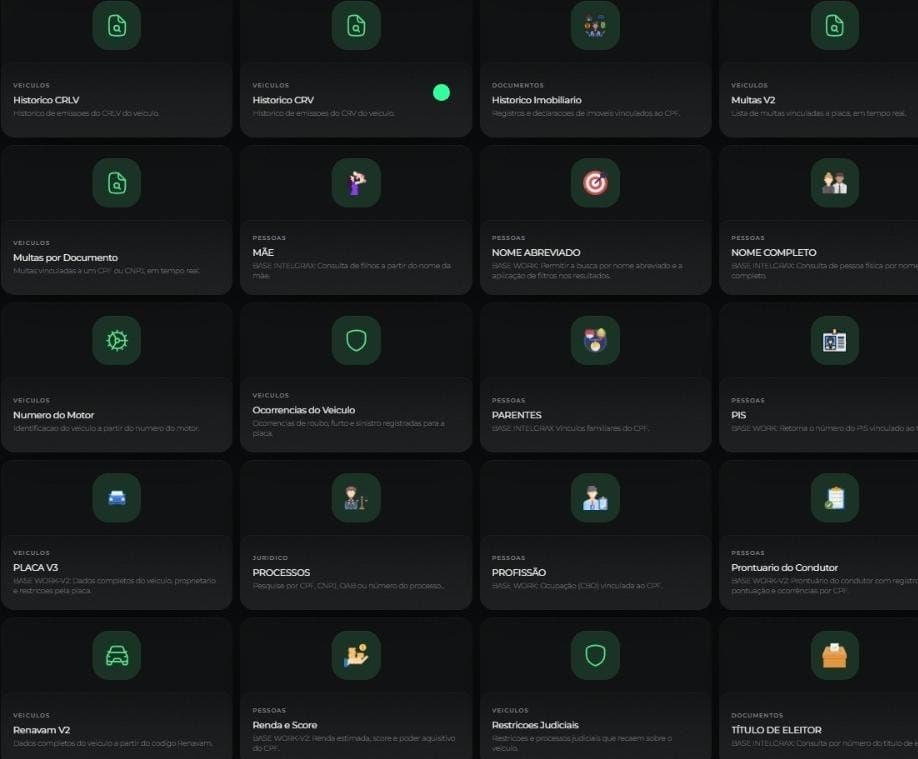Select the PROFISSÃO worker icon

[x=595, y=498]
